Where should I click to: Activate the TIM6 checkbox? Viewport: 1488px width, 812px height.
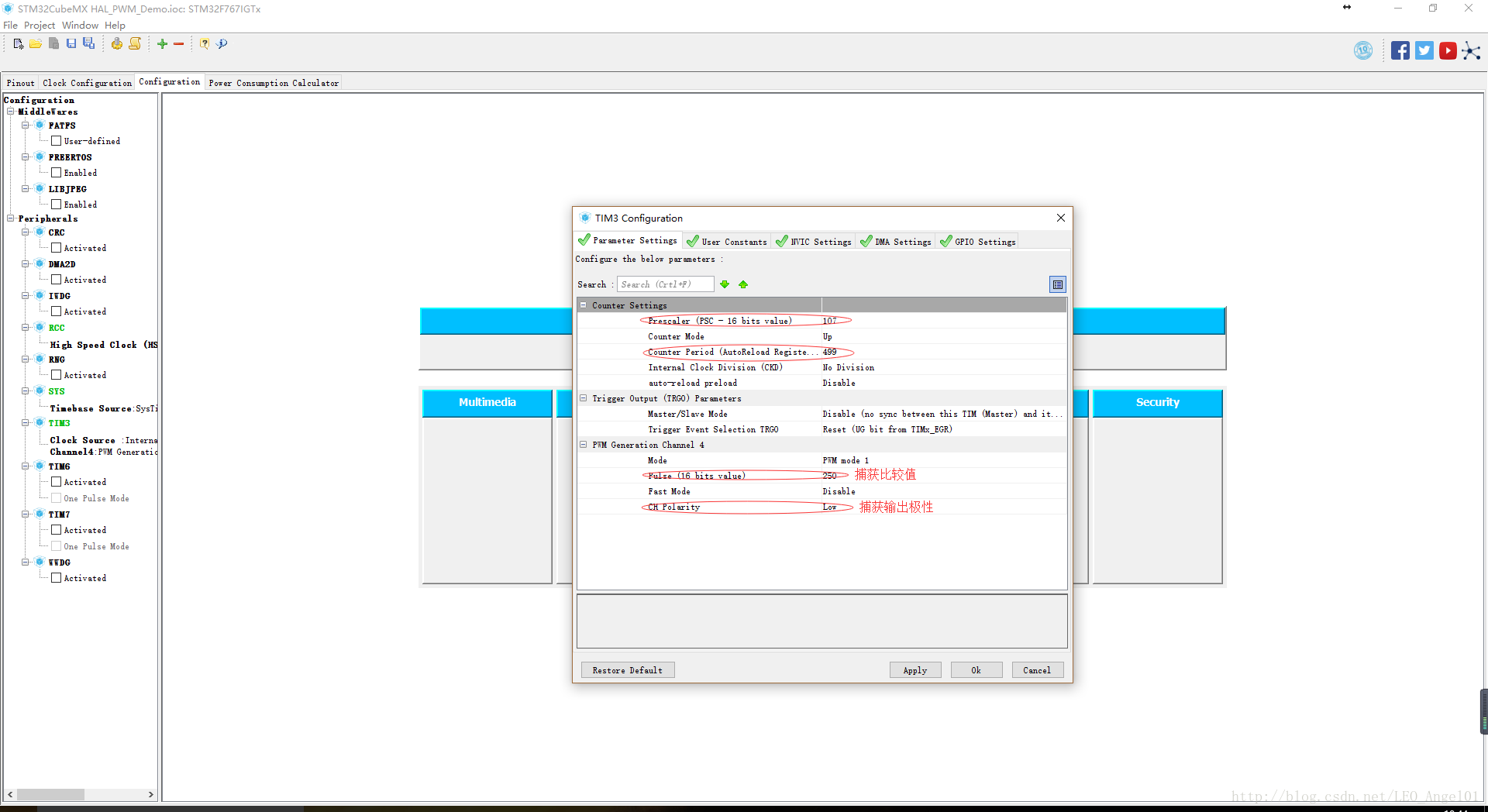coord(56,482)
